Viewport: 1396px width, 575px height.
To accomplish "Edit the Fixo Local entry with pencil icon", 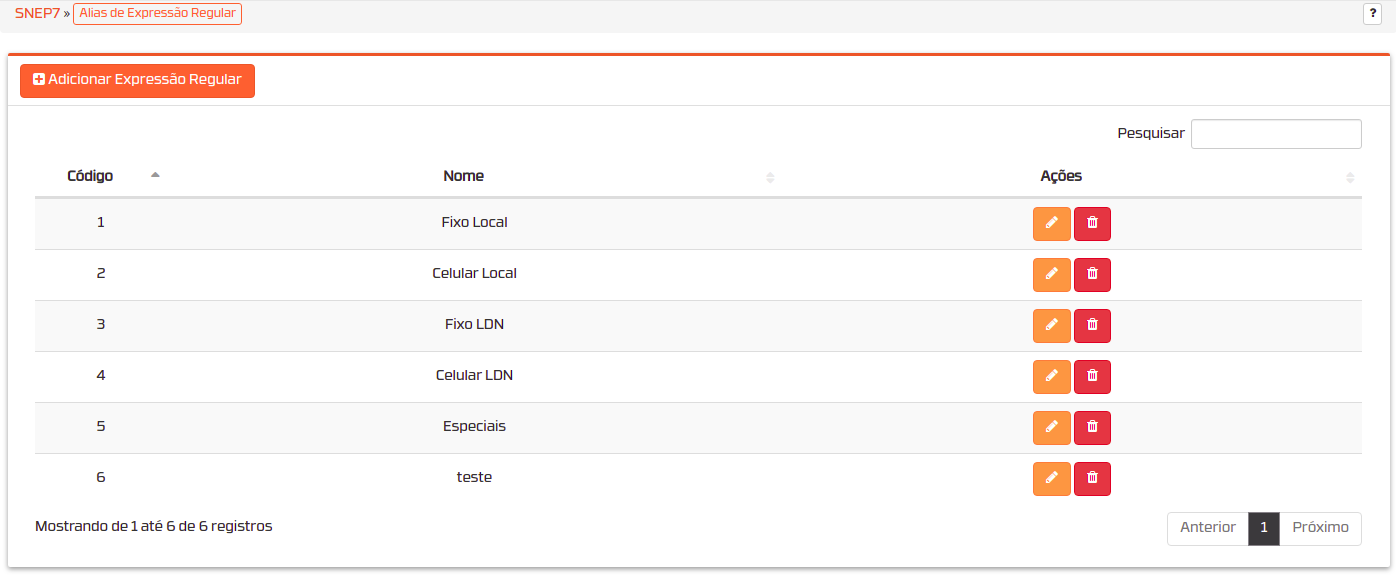I will coord(1051,224).
